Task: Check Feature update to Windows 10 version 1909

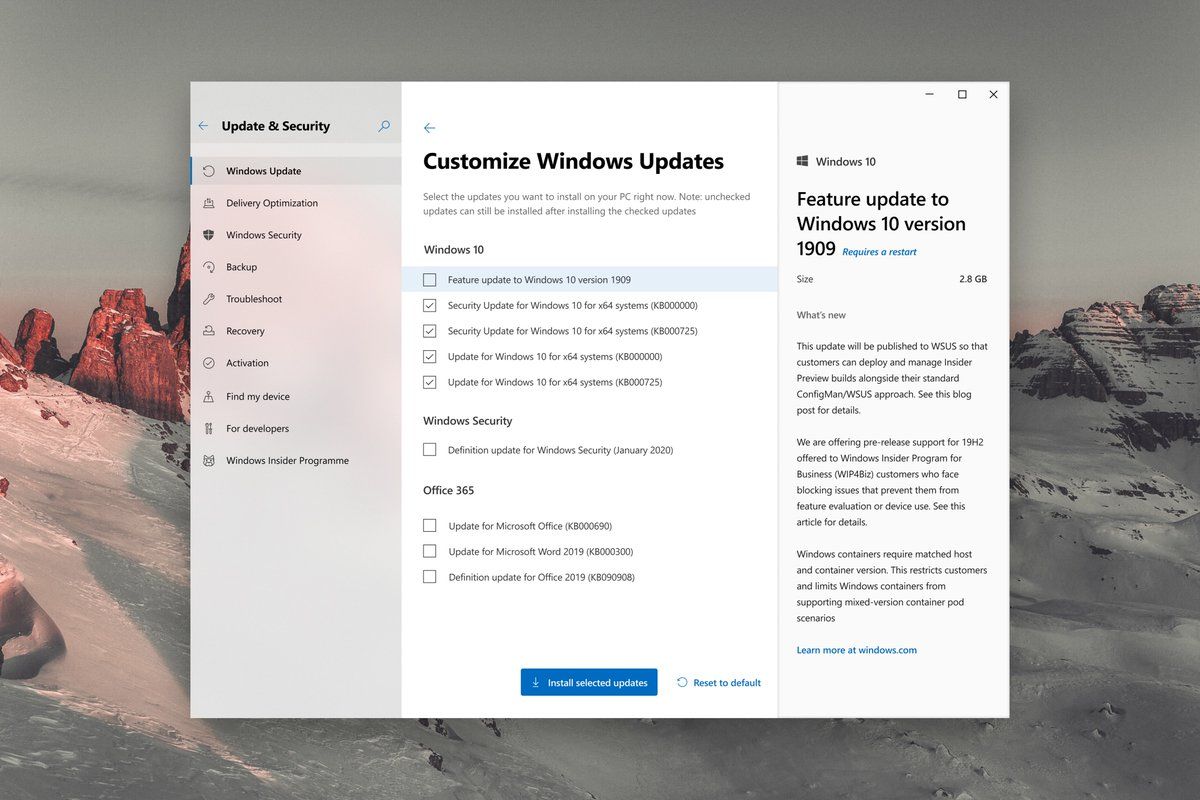Action: click(x=430, y=280)
